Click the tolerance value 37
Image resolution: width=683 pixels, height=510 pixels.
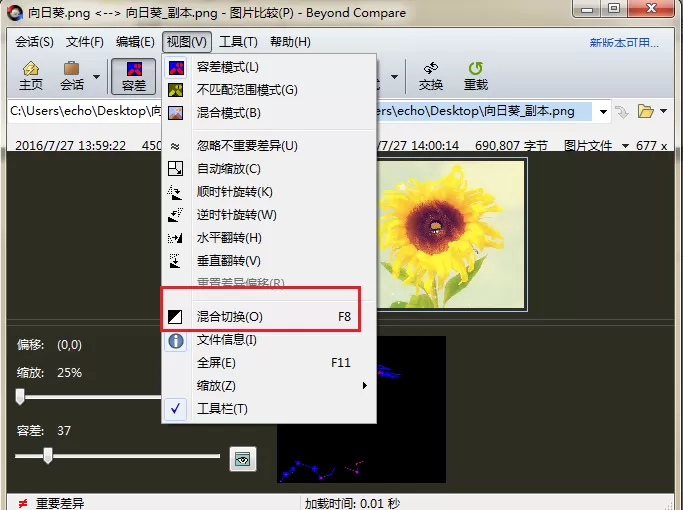64,431
